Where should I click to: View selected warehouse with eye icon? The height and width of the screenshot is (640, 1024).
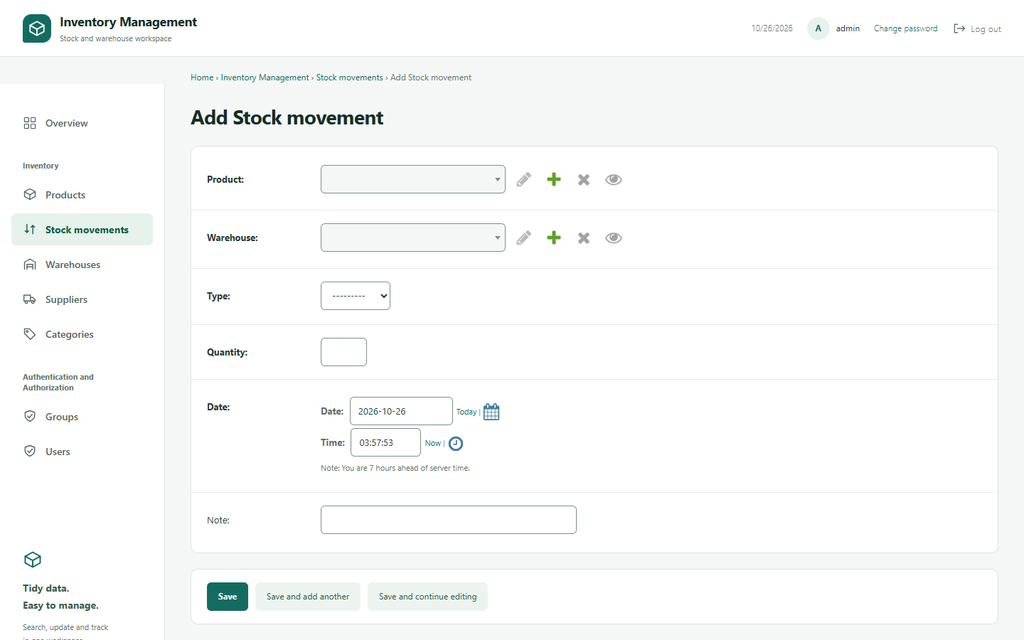[613, 238]
